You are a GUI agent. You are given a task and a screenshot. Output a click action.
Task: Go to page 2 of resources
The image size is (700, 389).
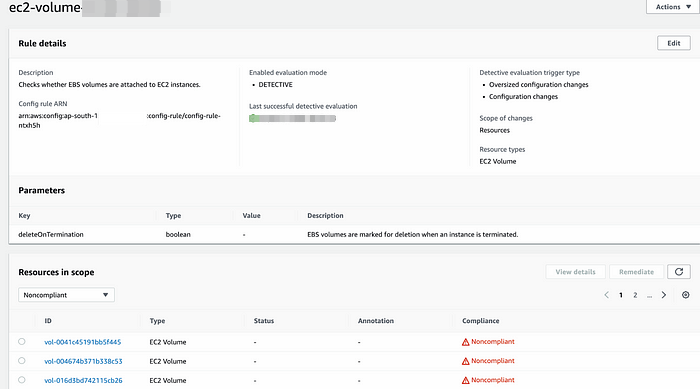[x=635, y=295]
